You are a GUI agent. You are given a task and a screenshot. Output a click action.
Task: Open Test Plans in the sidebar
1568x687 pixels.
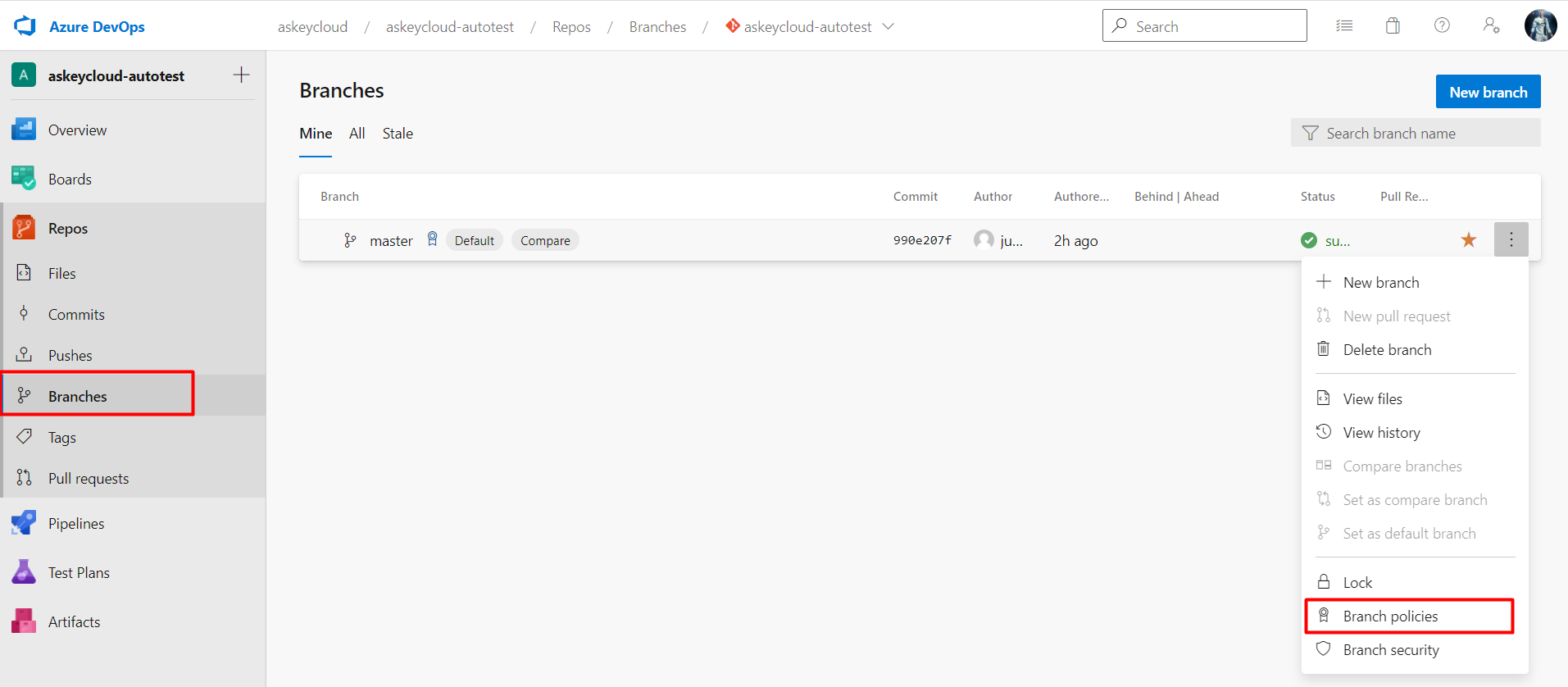[x=133, y=572]
